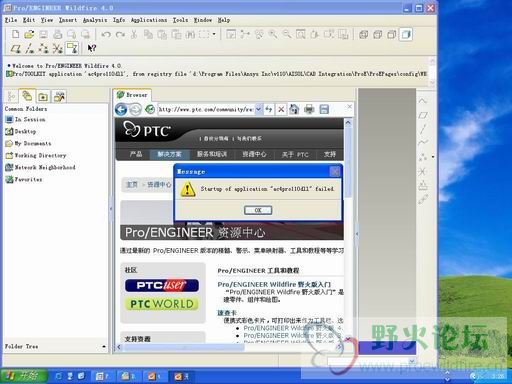The width and height of the screenshot is (512, 384).
Task: Toggle datum planes display icon
Action: coord(16,49)
